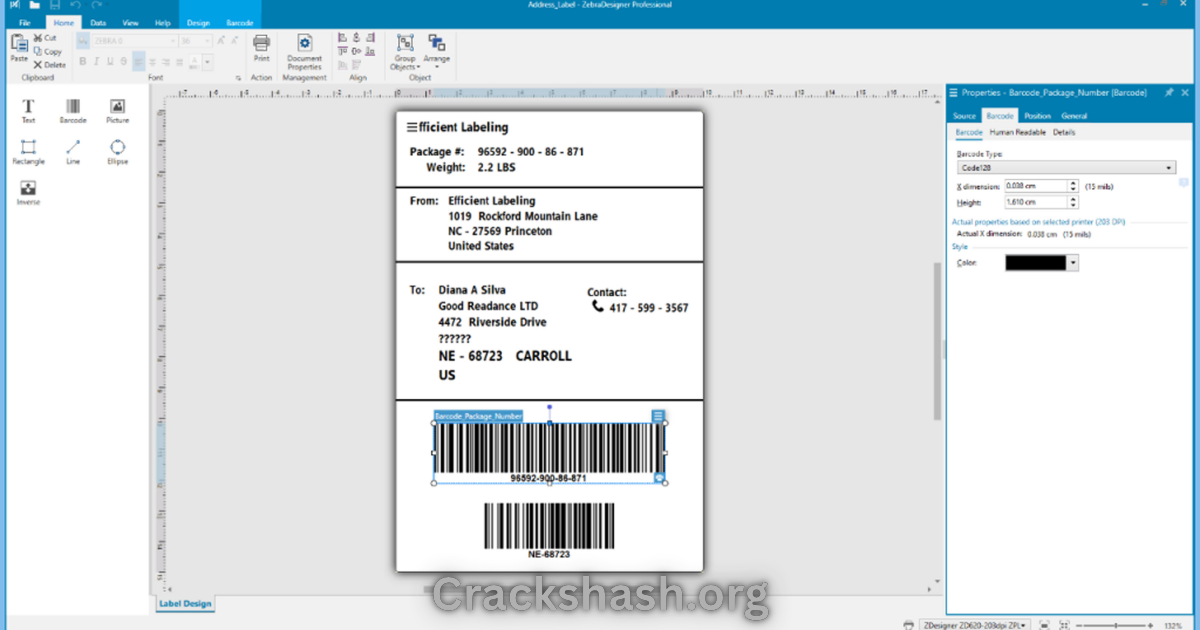Click the canvas vertical scrollbar
Image resolution: width=1200 pixels, height=630 pixels.
pos(937,340)
